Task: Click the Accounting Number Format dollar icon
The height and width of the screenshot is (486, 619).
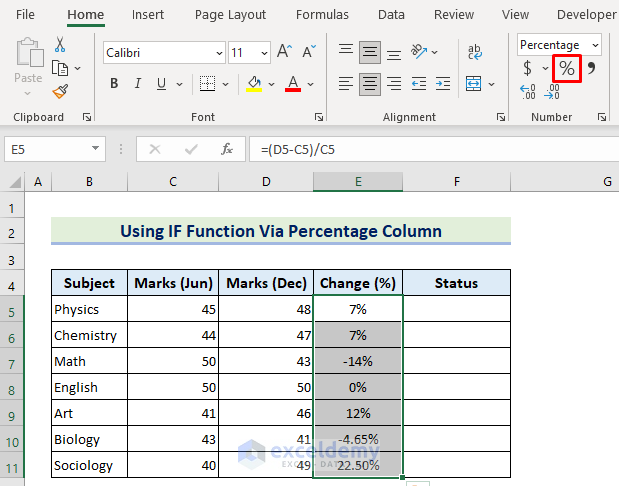Action: (x=527, y=68)
